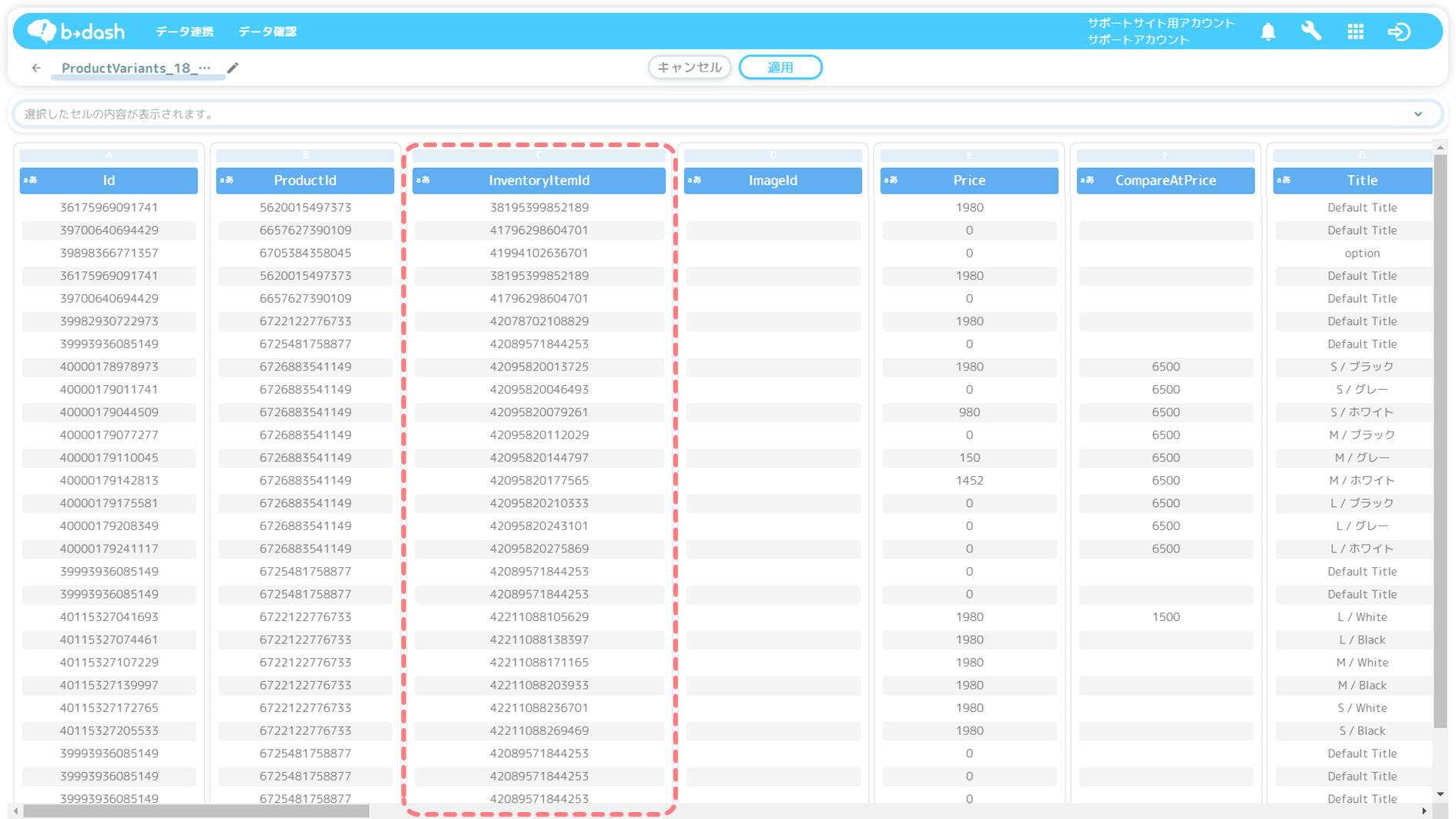Select the ImageId column header
This screenshot has width=1456, height=819.
click(x=773, y=180)
